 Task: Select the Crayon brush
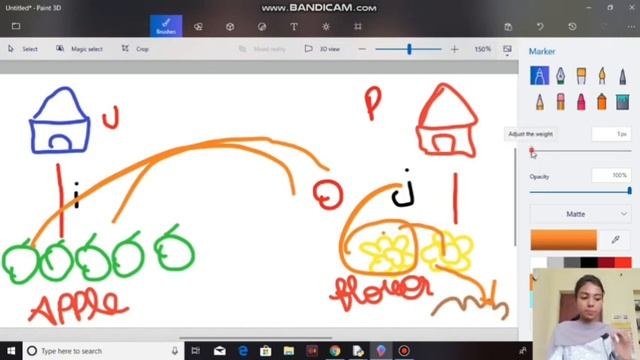(x=581, y=102)
